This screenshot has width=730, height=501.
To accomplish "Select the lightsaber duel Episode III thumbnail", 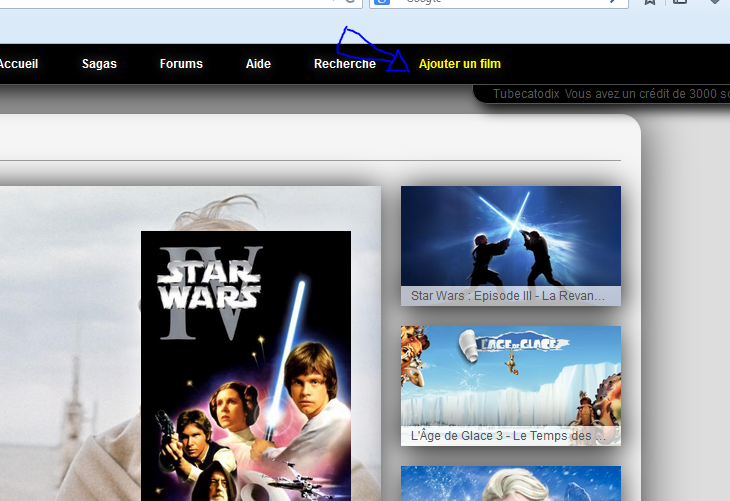I will (510, 236).
